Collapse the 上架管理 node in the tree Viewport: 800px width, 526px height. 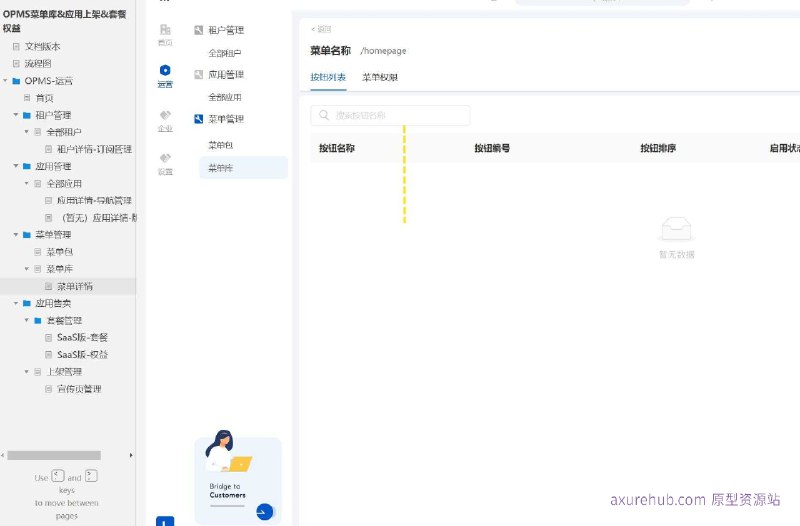tap(27, 371)
